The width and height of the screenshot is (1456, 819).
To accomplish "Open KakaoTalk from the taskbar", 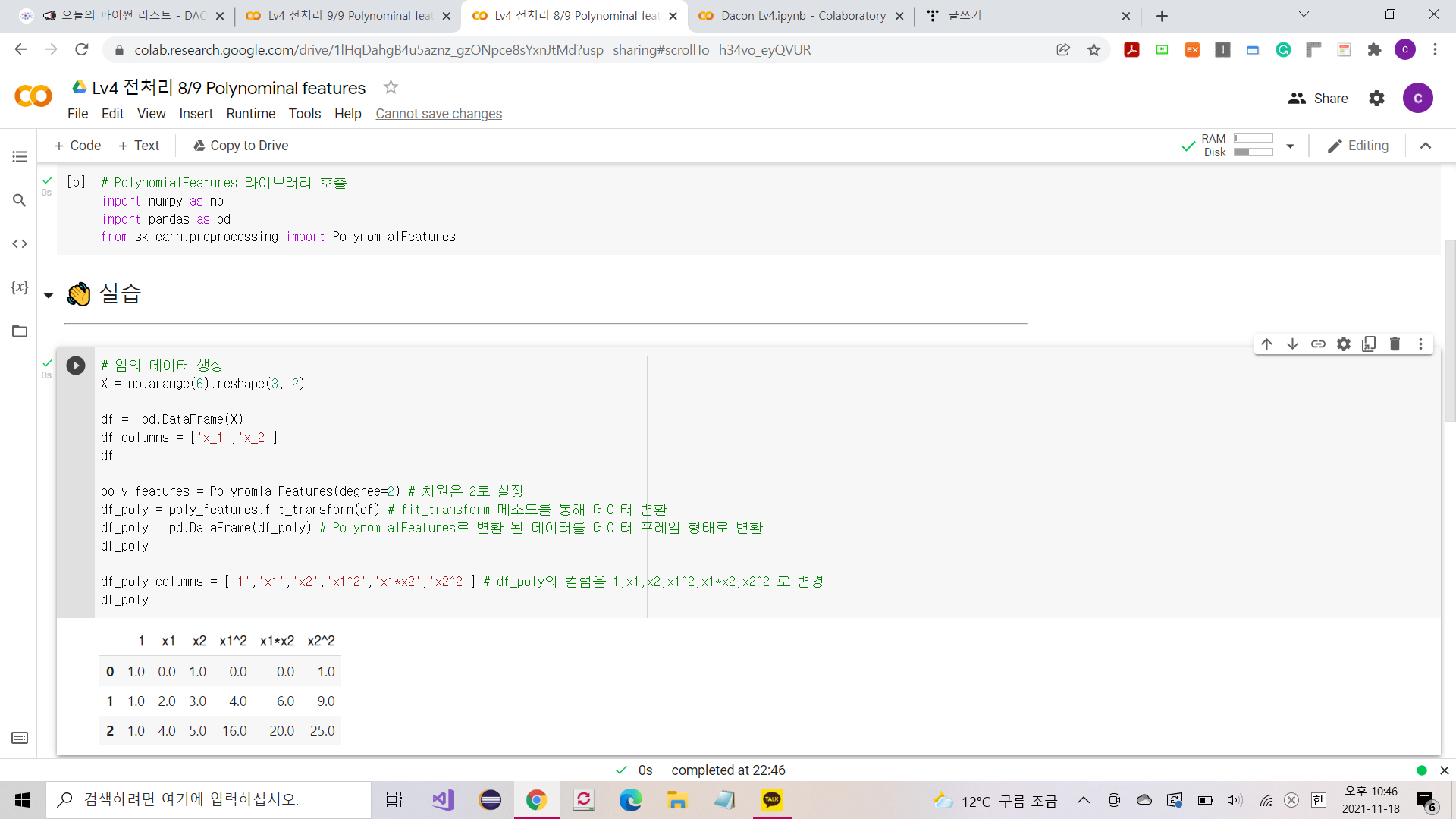I will pos(771,800).
